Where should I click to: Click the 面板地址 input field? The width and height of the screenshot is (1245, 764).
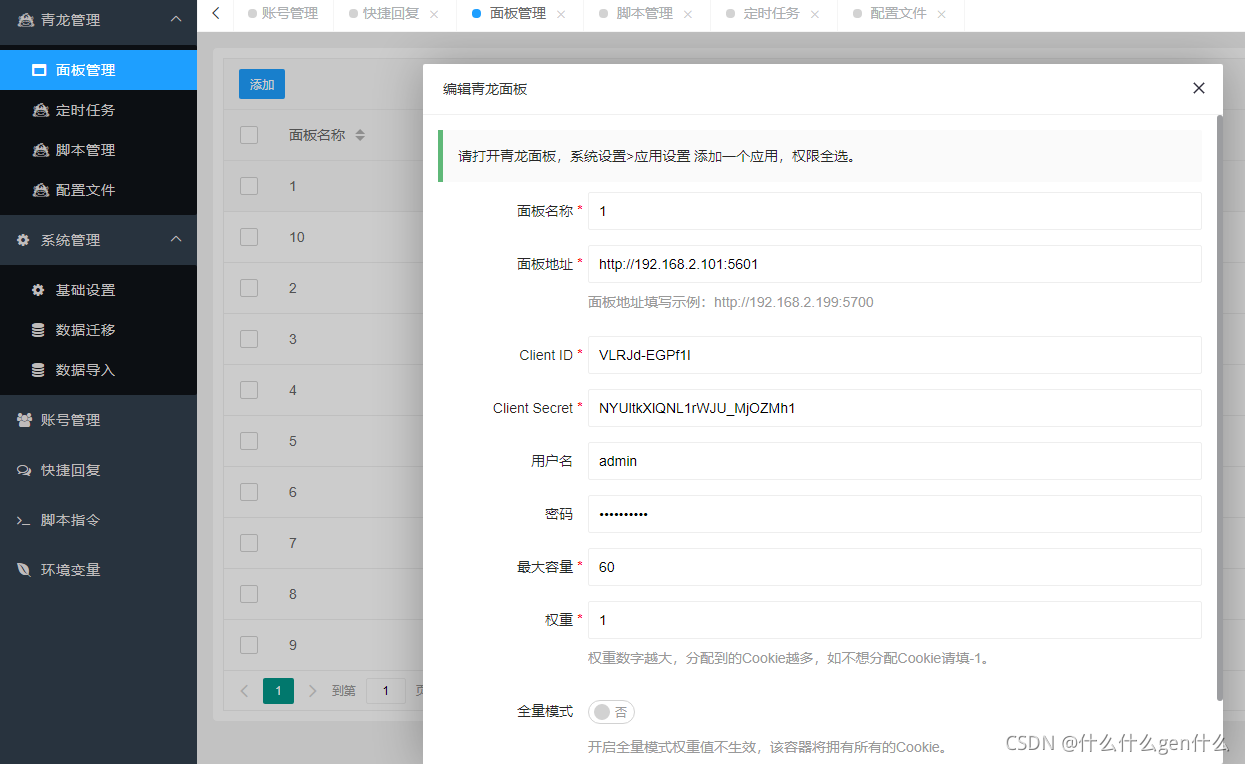click(894, 264)
